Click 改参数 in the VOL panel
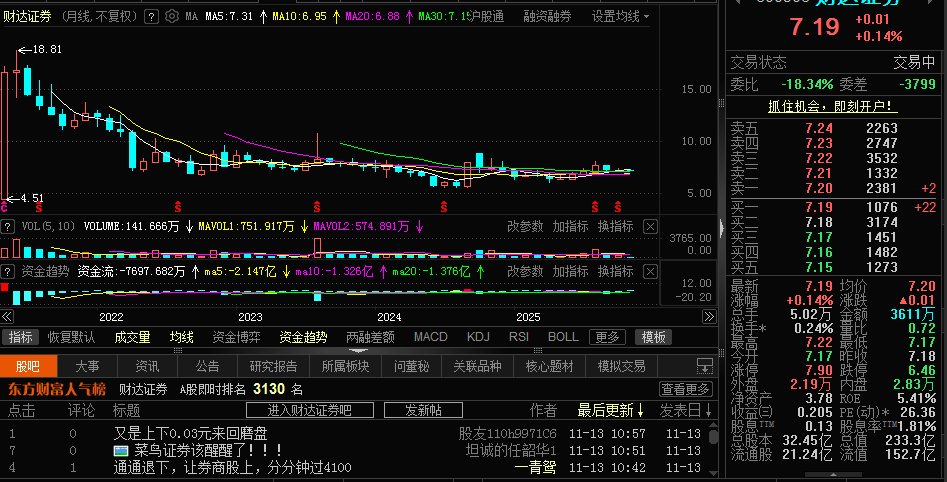This screenshot has height=482, width=947. click(x=525, y=227)
